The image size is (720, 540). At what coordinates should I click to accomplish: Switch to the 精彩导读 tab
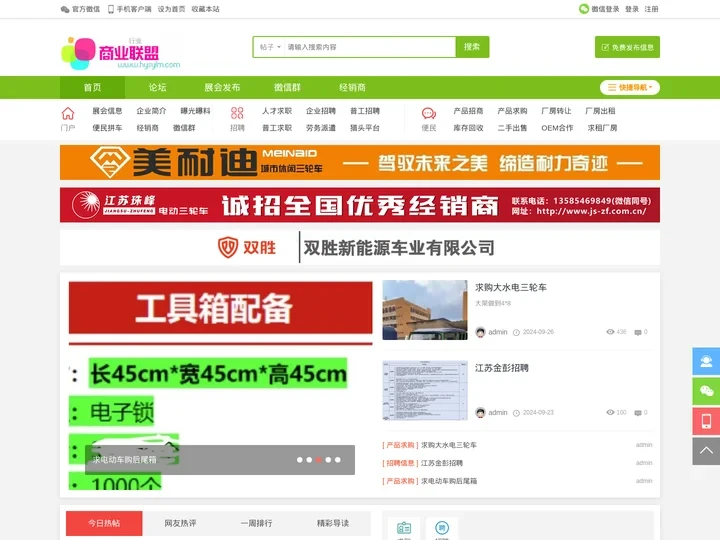coord(332,523)
